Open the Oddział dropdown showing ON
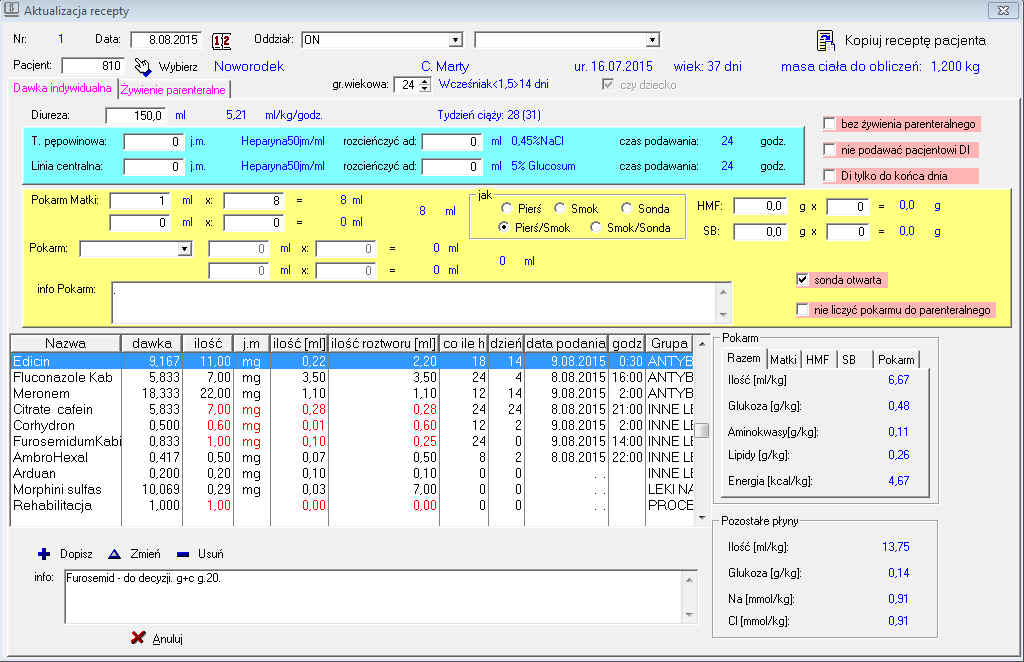Image resolution: width=1024 pixels, height=662 pixels. (x=456, y=40)
